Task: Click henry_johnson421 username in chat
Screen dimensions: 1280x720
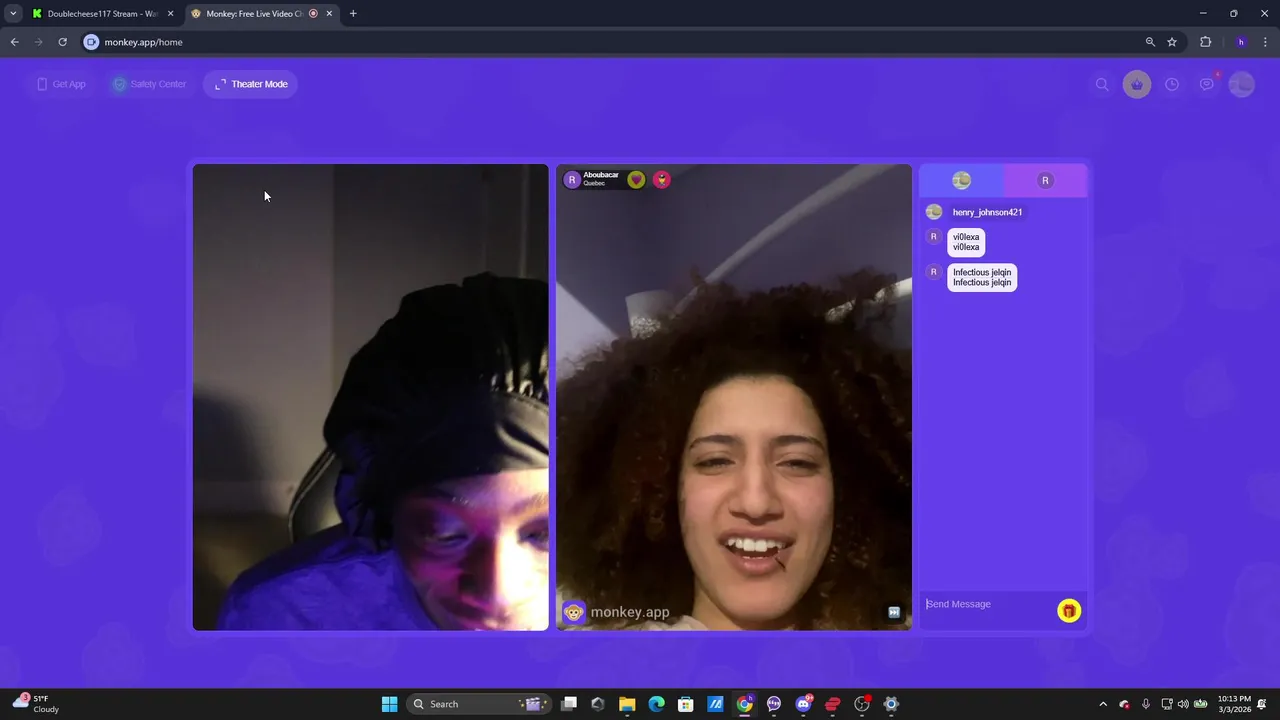Action: (x=987, y=212)
